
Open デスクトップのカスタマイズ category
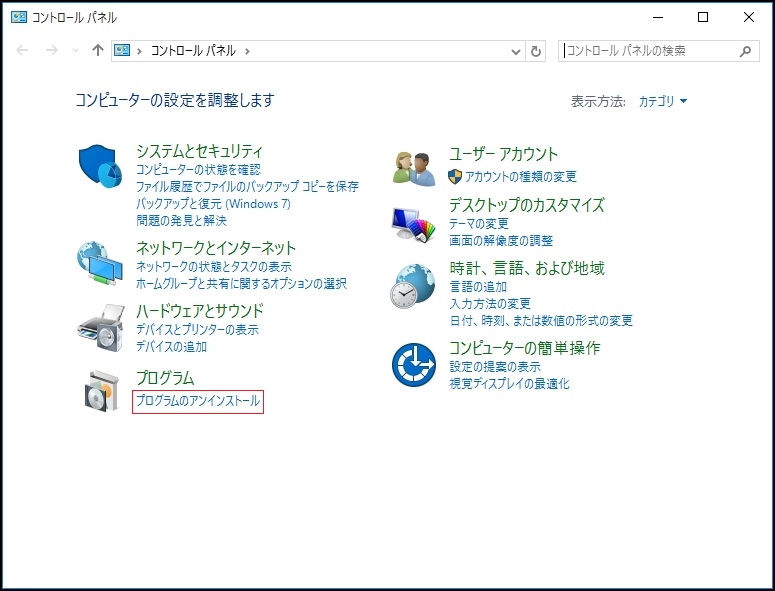coord(527,205)
